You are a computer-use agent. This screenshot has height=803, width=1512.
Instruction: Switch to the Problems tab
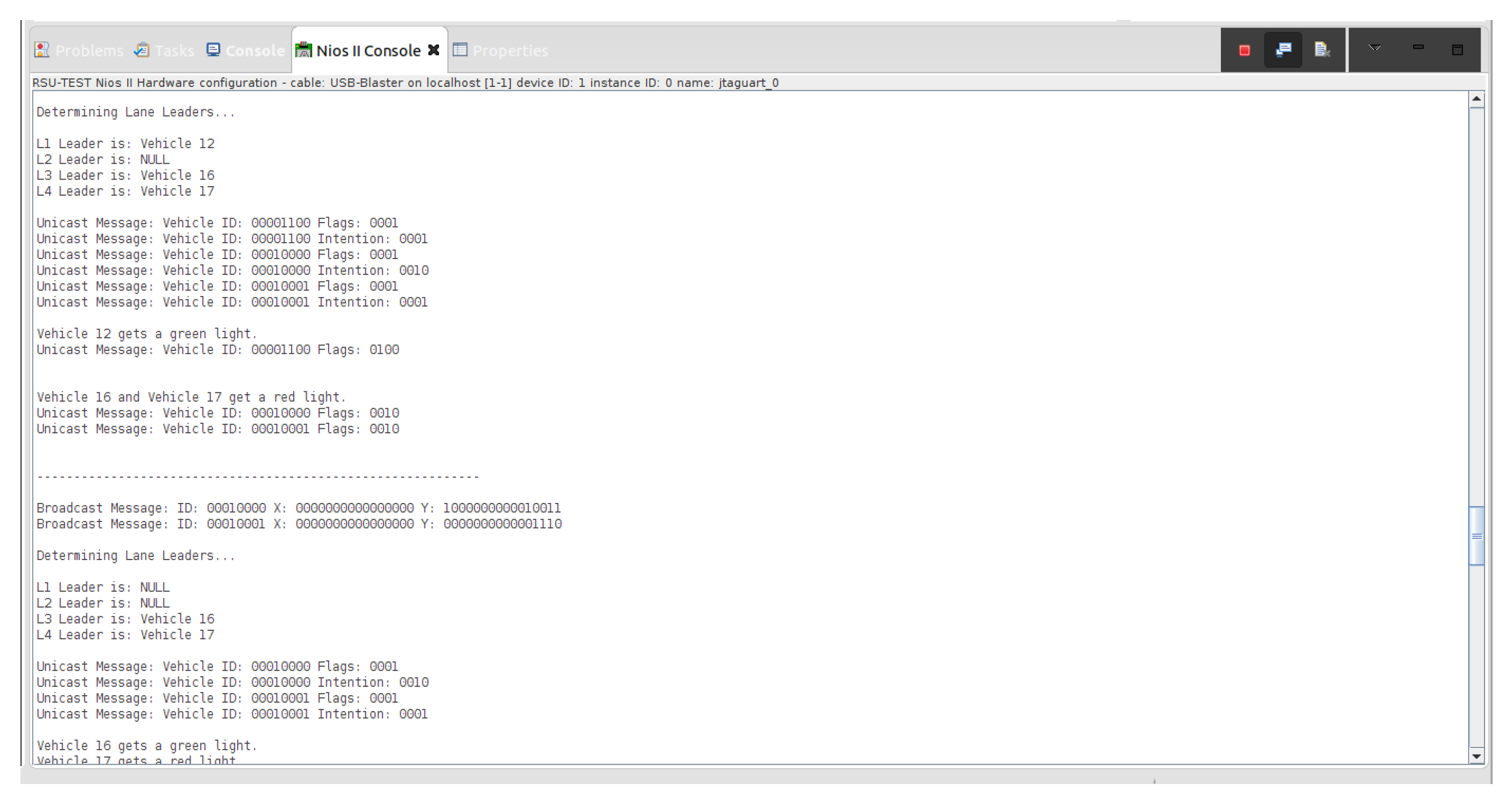coord(89,51)
